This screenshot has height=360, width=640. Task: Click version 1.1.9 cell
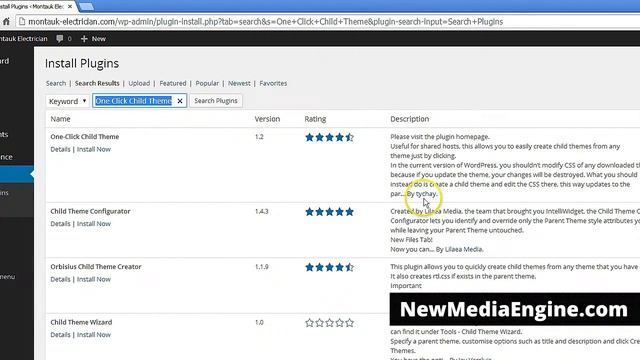click(x=261, y=267)
